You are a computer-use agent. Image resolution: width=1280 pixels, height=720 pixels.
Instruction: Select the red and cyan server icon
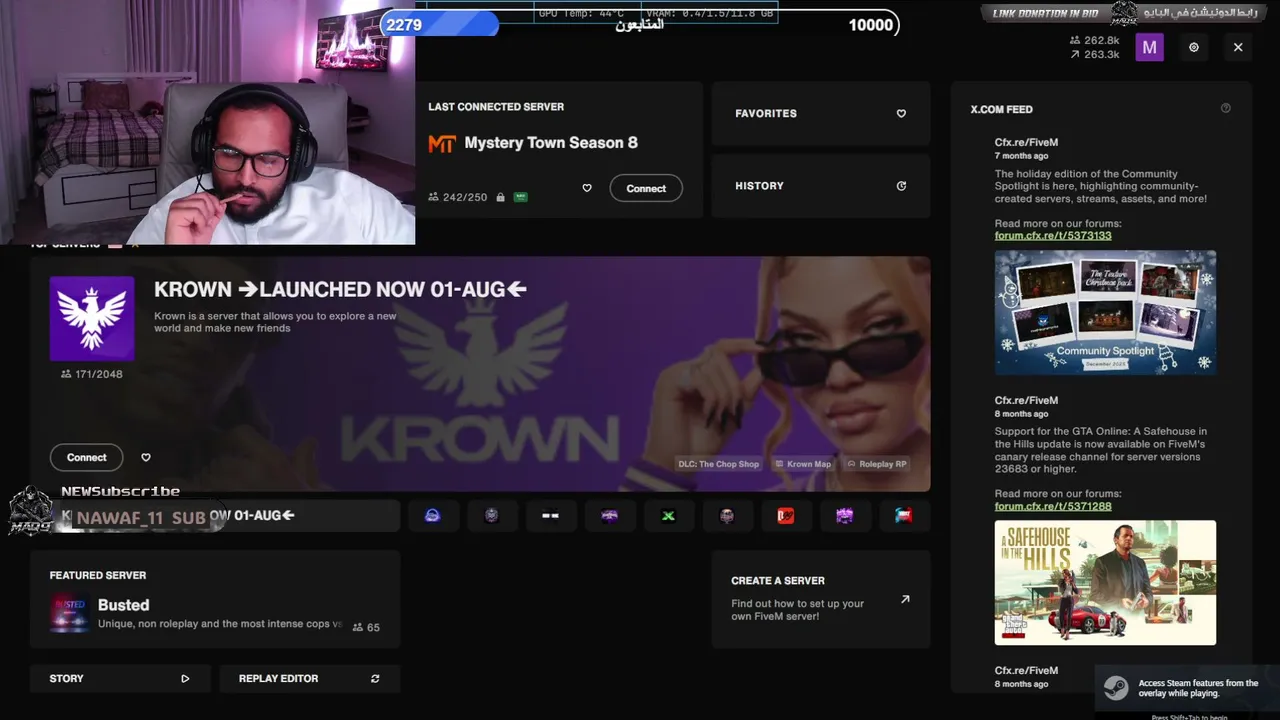click(904, 515)
